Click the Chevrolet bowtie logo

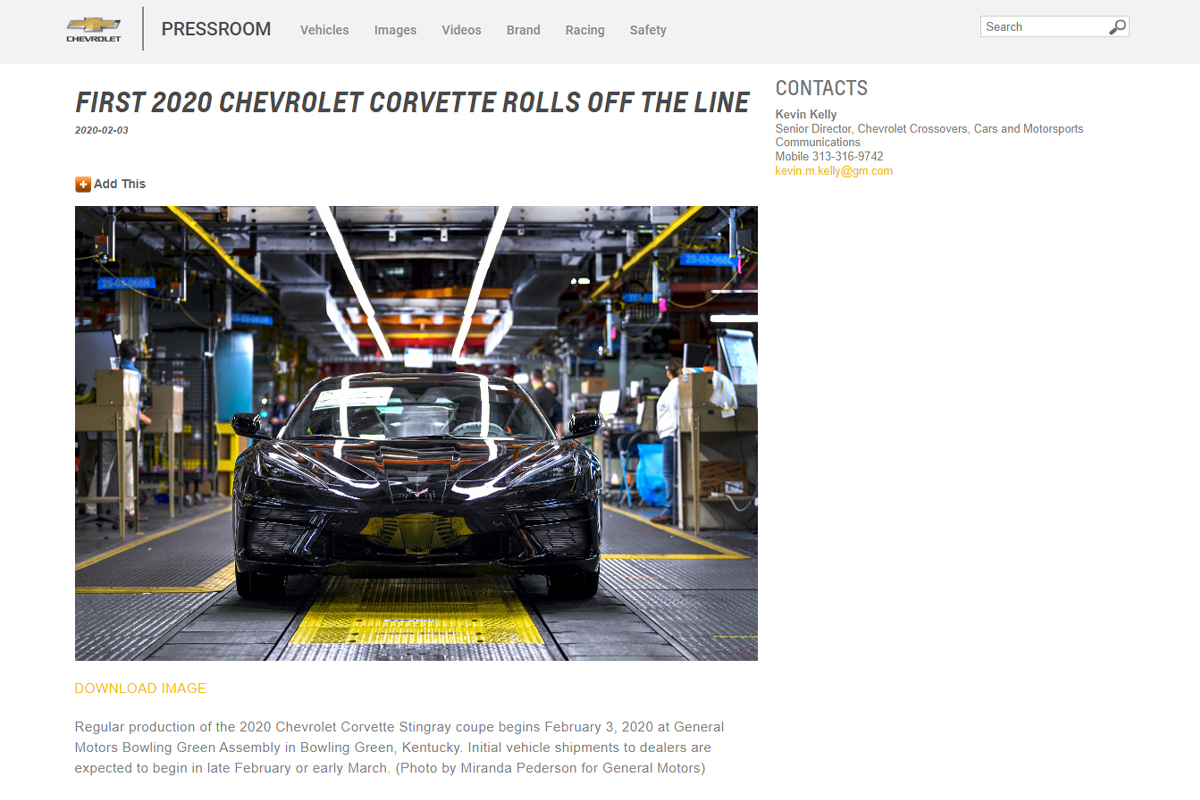[93, 29]
